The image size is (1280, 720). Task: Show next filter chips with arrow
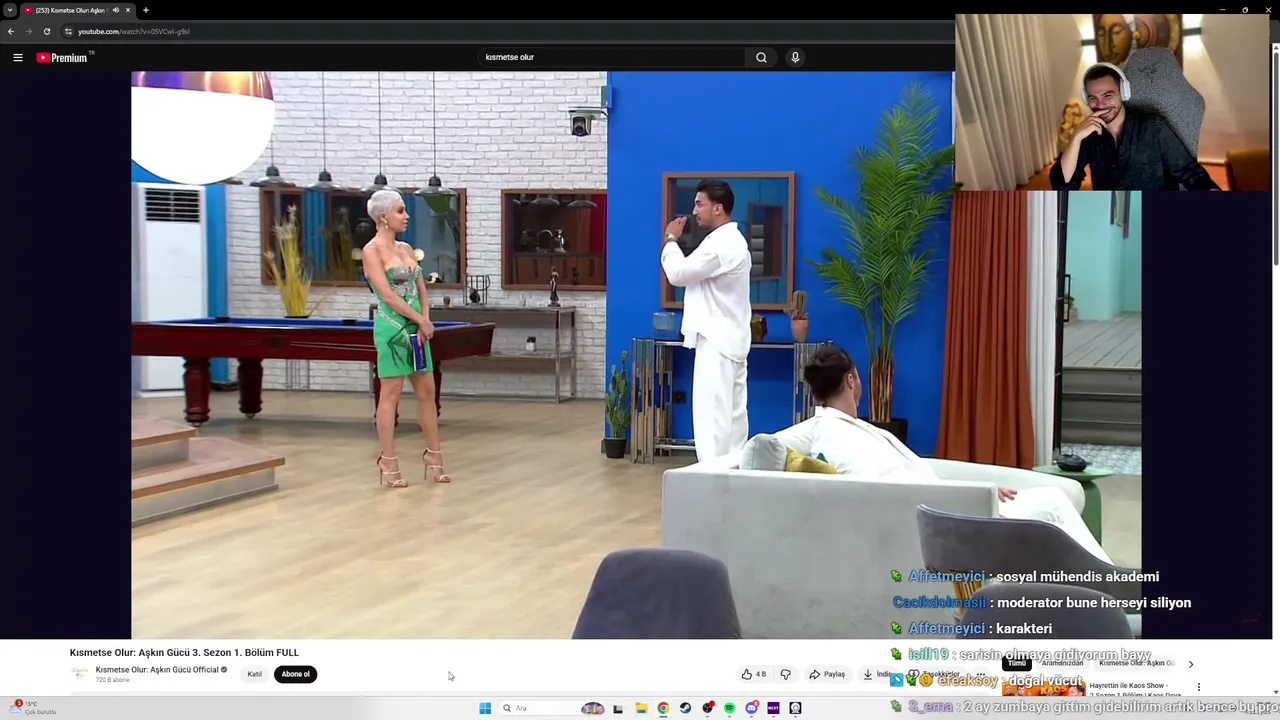[1190, 664]
